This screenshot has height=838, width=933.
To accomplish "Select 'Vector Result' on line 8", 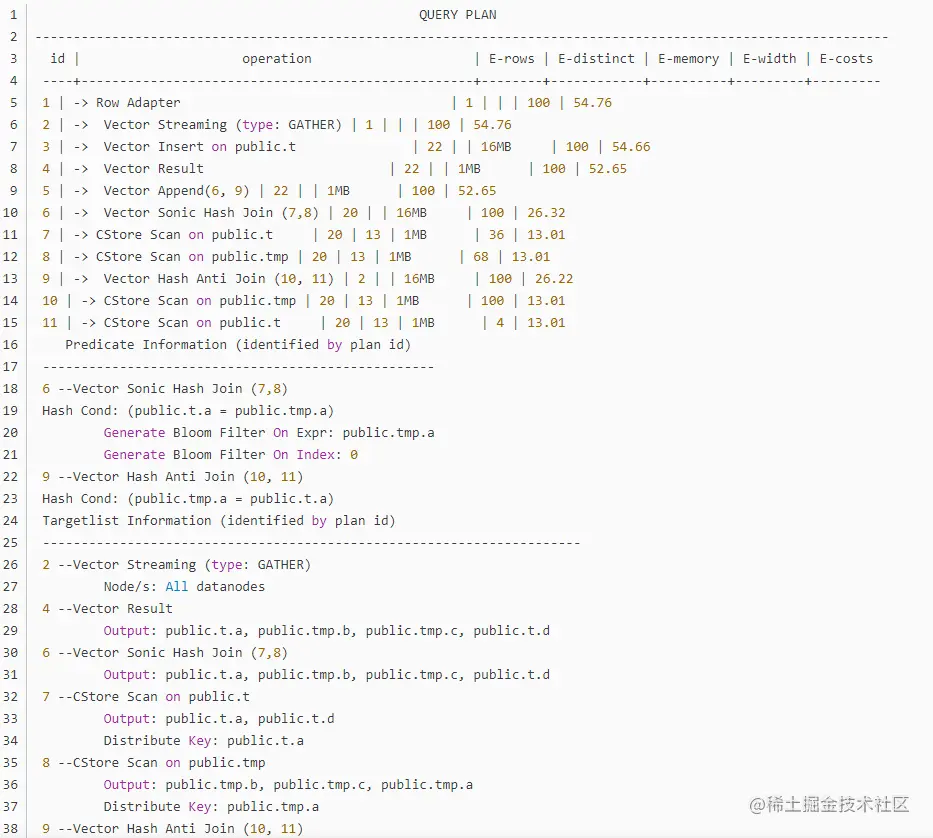I will (x=154, y=169).
